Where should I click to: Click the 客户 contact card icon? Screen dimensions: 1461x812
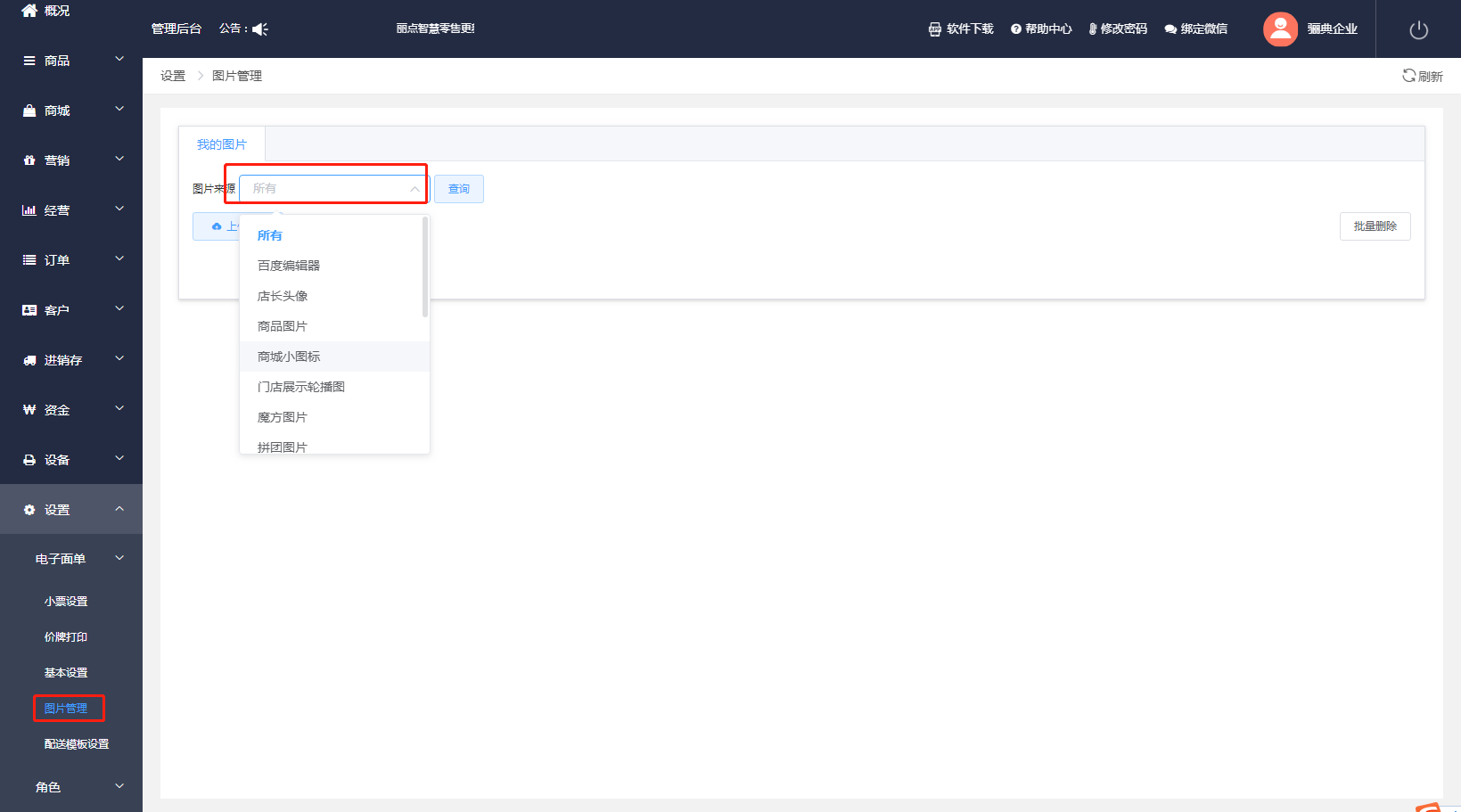click(x=29, y=310)
